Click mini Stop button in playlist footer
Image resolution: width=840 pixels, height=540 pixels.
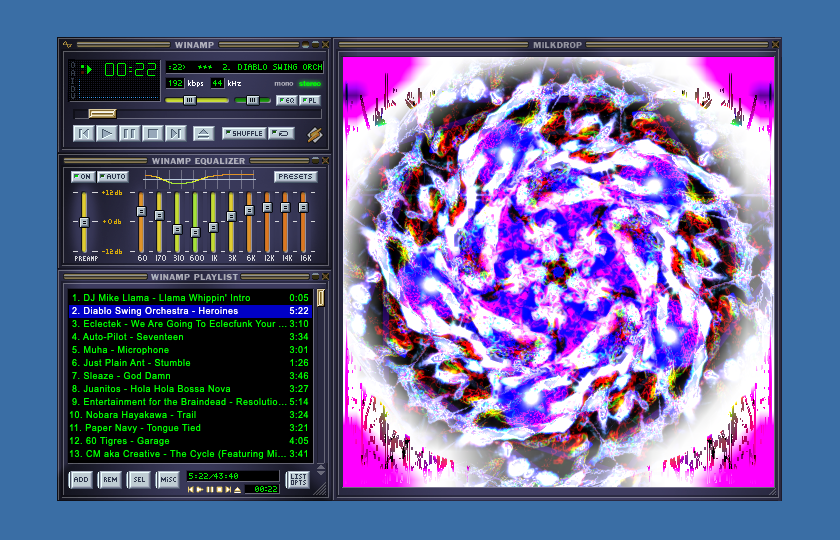219,490
